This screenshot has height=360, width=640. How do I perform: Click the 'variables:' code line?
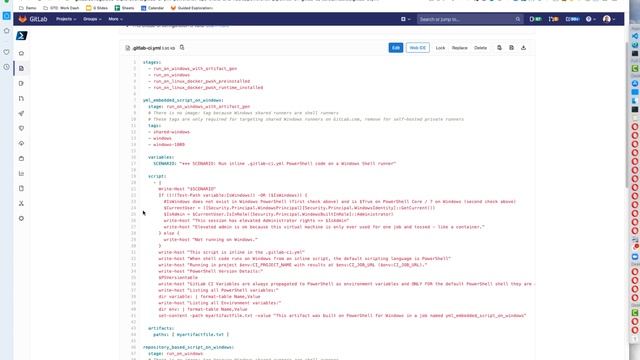161,158
